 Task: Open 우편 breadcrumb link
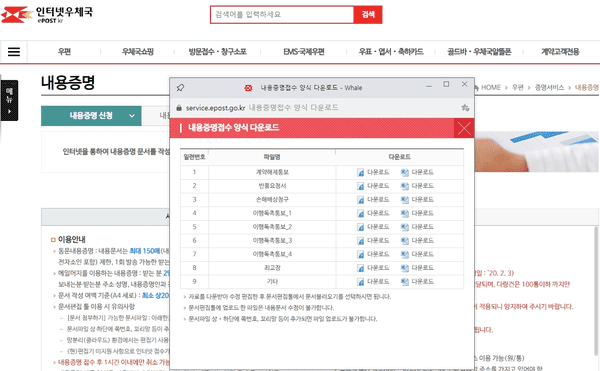click(518, 88)
